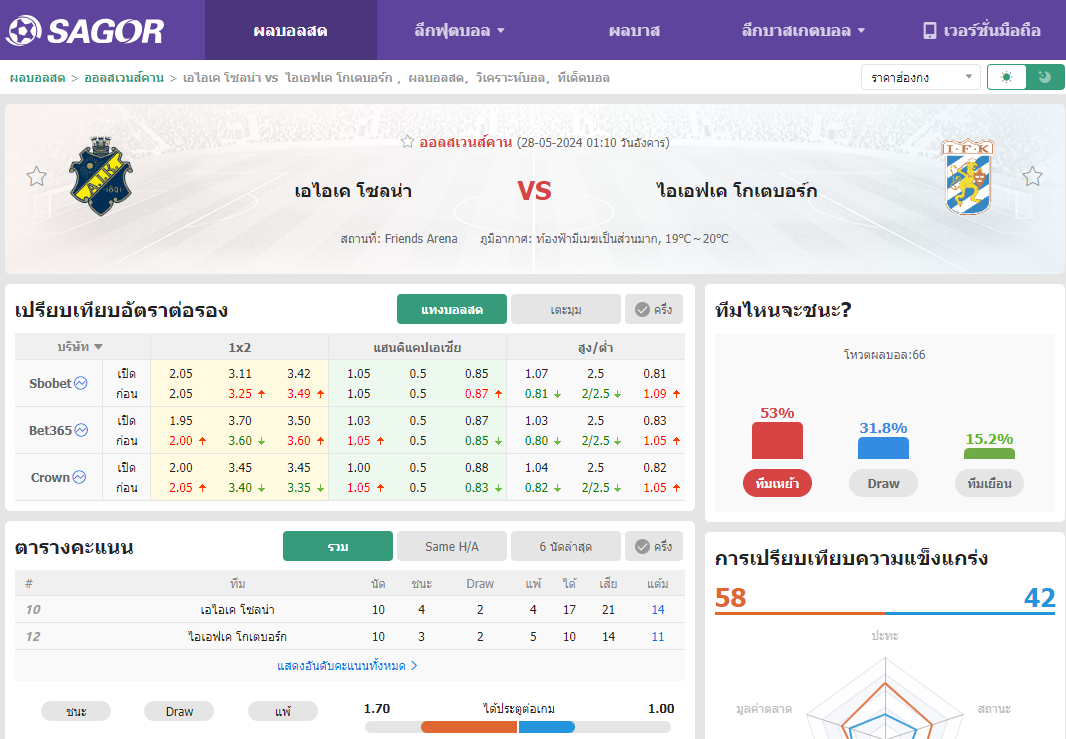Click แสดงอันดับคะแนนทั้งหมด link

coord(347,666)
